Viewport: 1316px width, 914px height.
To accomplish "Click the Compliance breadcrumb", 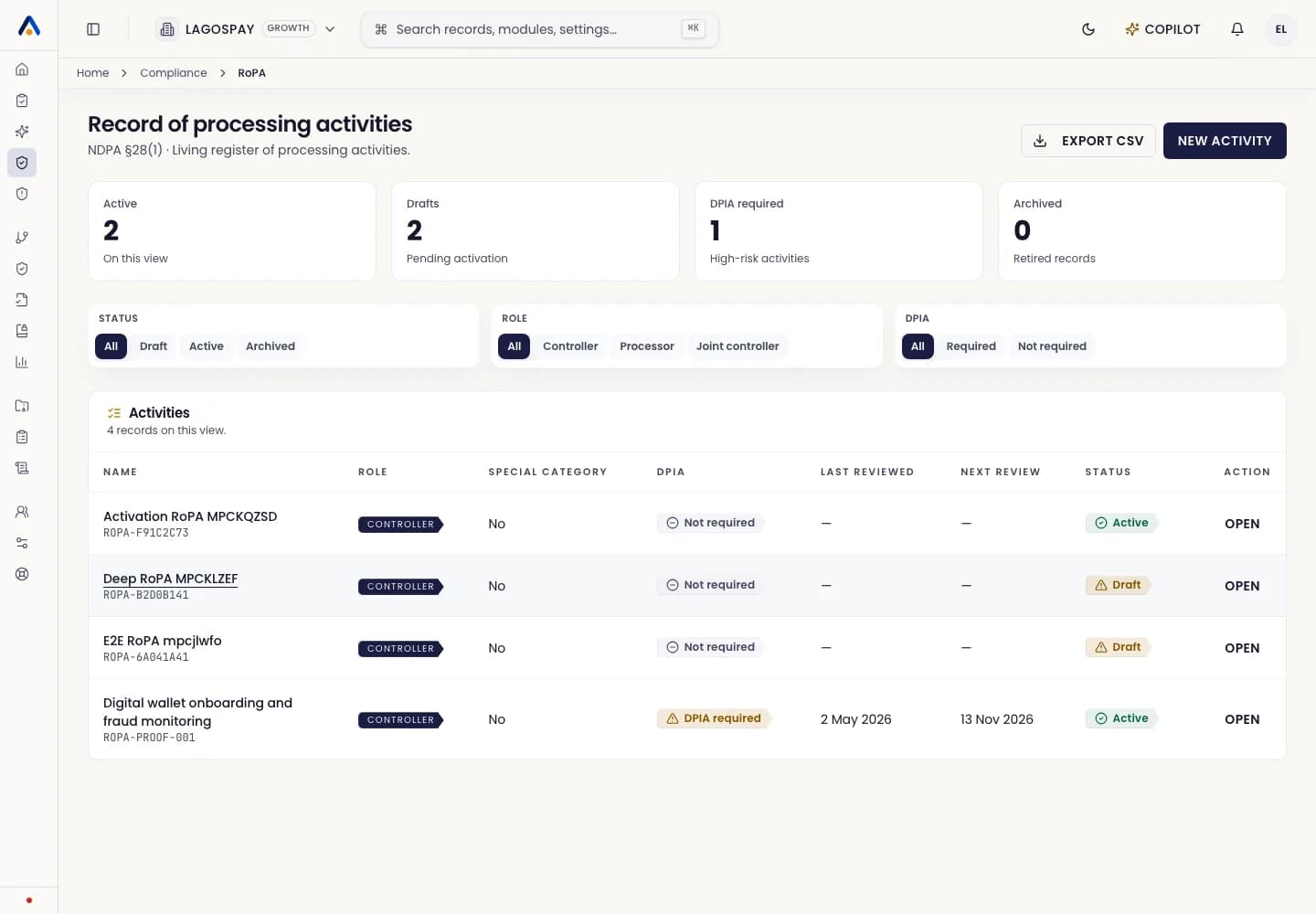I will pyautogui.click(x=174, y=73).
